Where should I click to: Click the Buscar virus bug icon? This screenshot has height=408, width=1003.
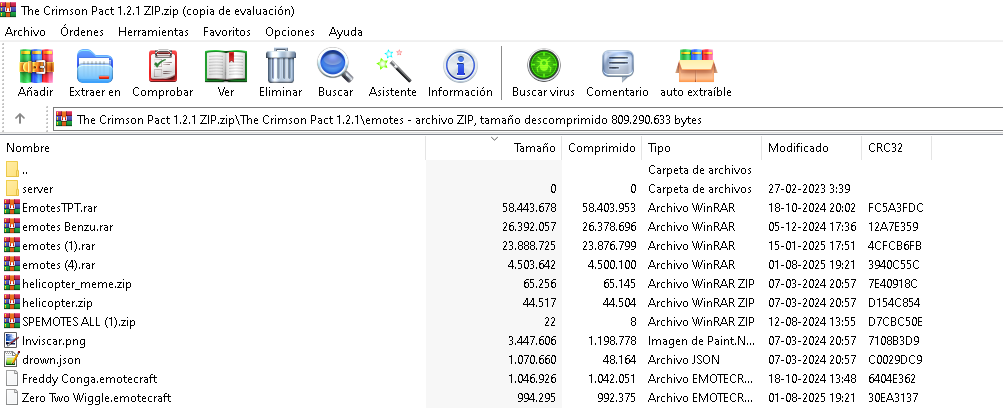click(x=543, y=66)
